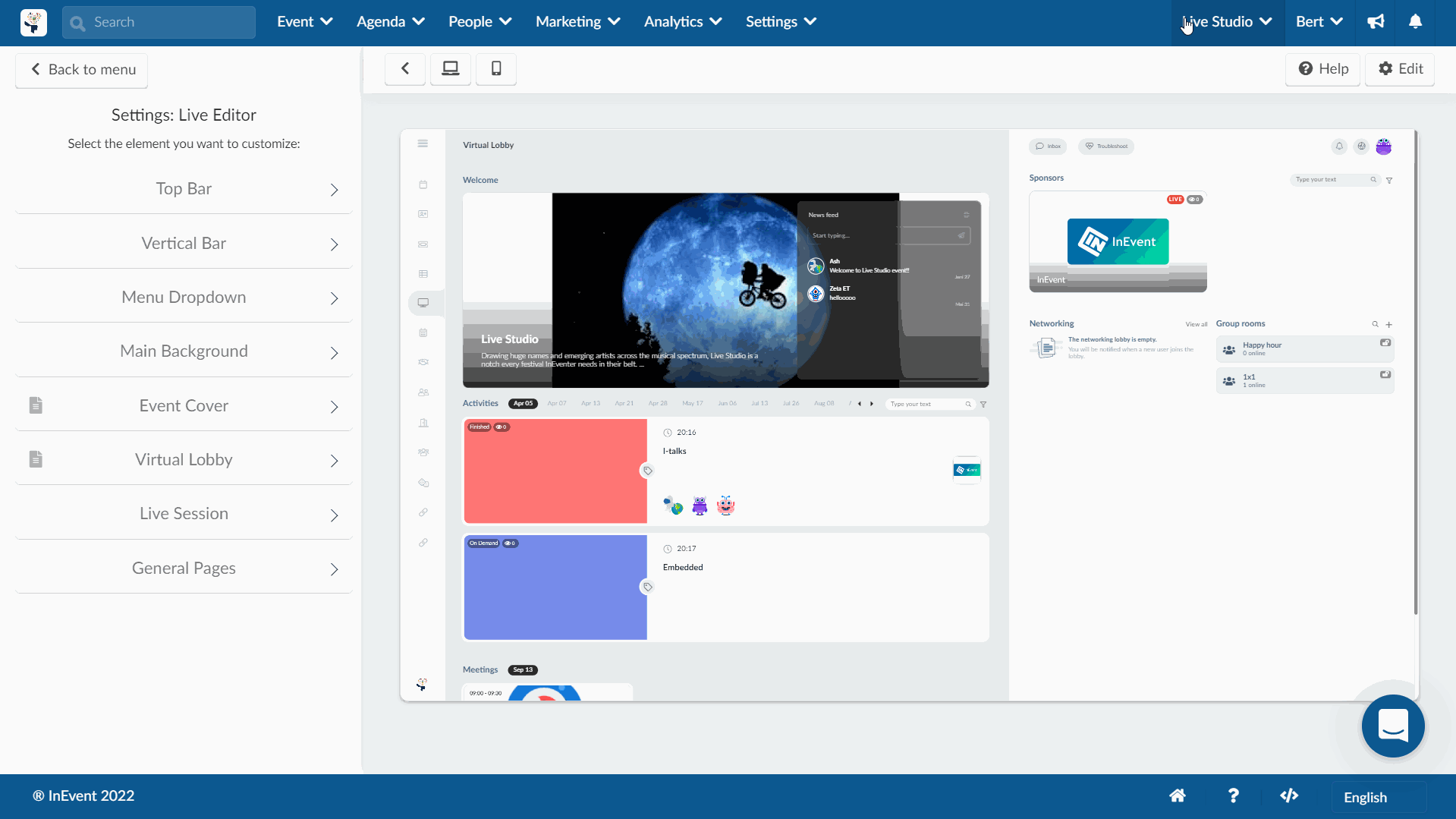Open the Bert user dropdown

tap(1319, 22)
